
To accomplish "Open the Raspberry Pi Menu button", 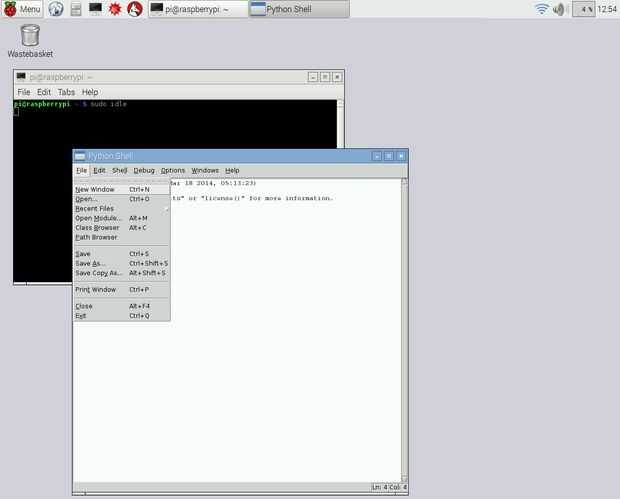I will 22,9.
